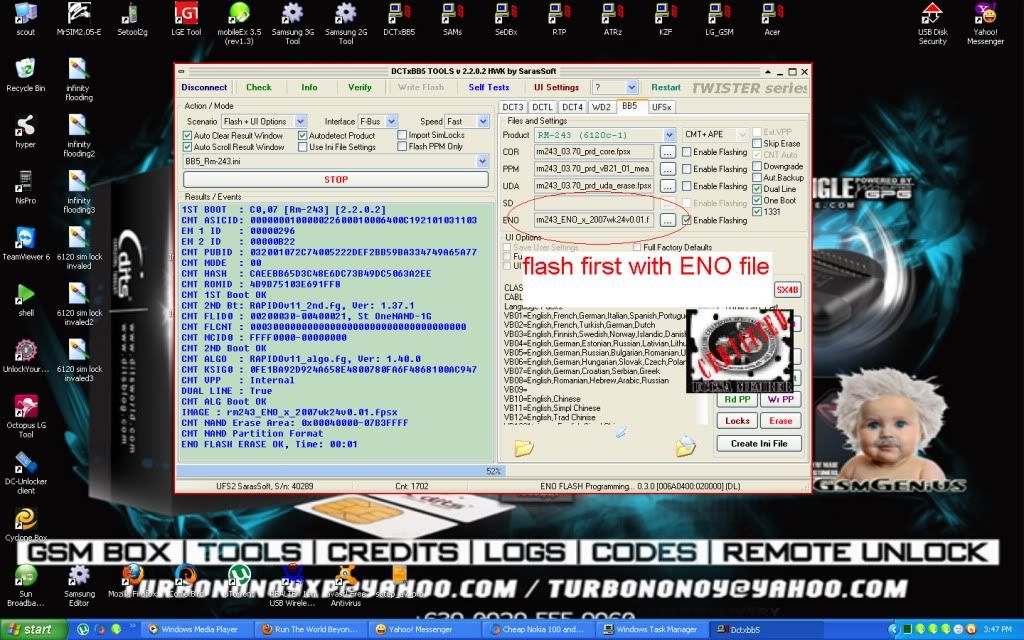The width and height of the screenshot is (1024, 640).
Task: Click the ENO file path field
Action: tap(594, 220)
